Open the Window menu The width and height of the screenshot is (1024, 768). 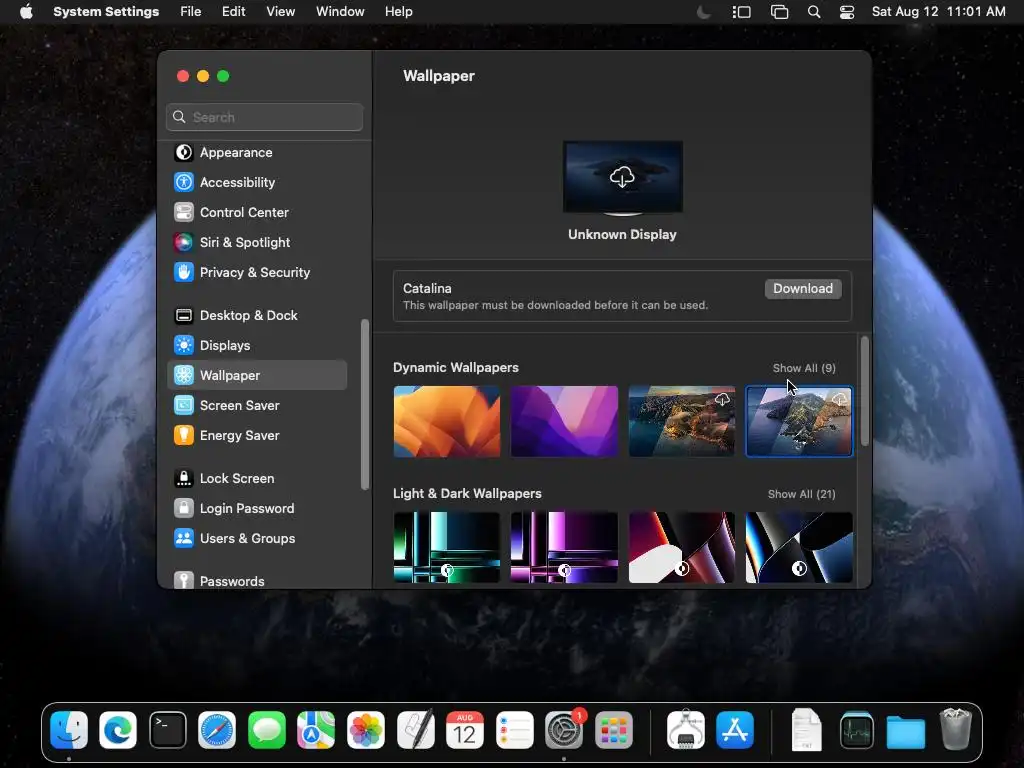pyautogui.click(x=340, y=12)
